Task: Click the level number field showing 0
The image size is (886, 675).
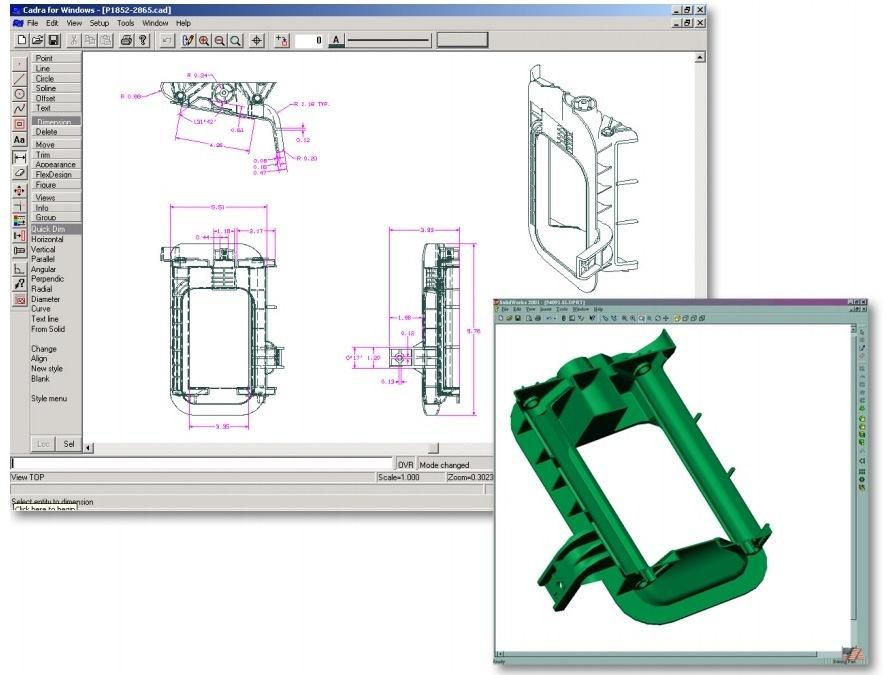Action: coord(309,40)
